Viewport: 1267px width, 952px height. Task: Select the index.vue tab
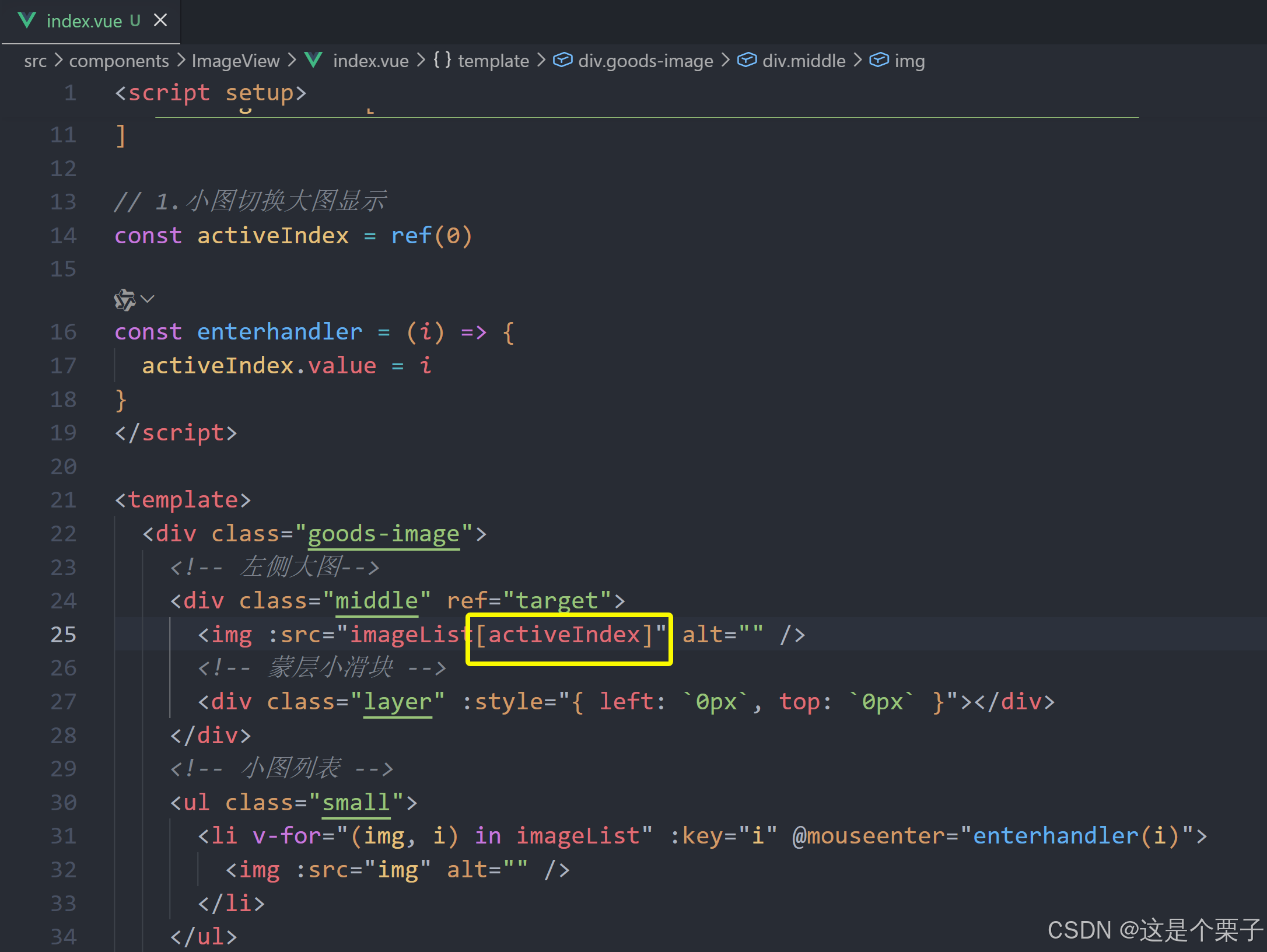(x=85, y=22)
